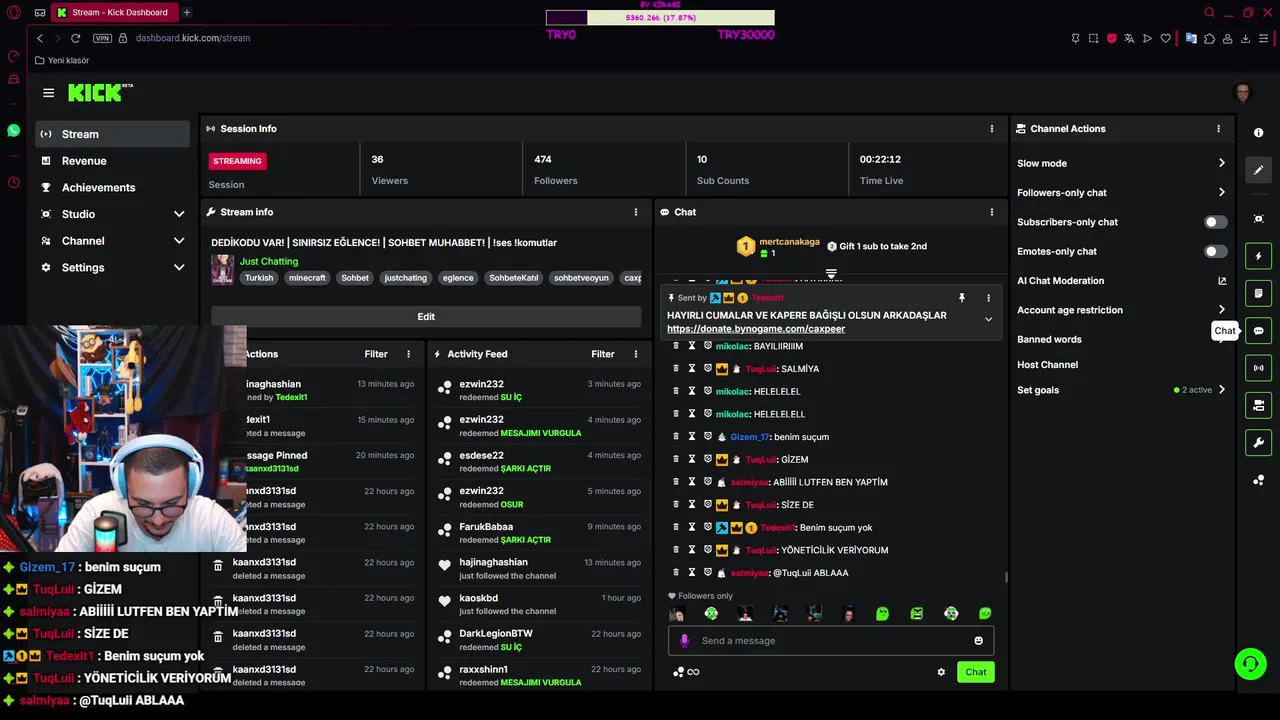Open Set goals chevron

tap(1221, 390)
